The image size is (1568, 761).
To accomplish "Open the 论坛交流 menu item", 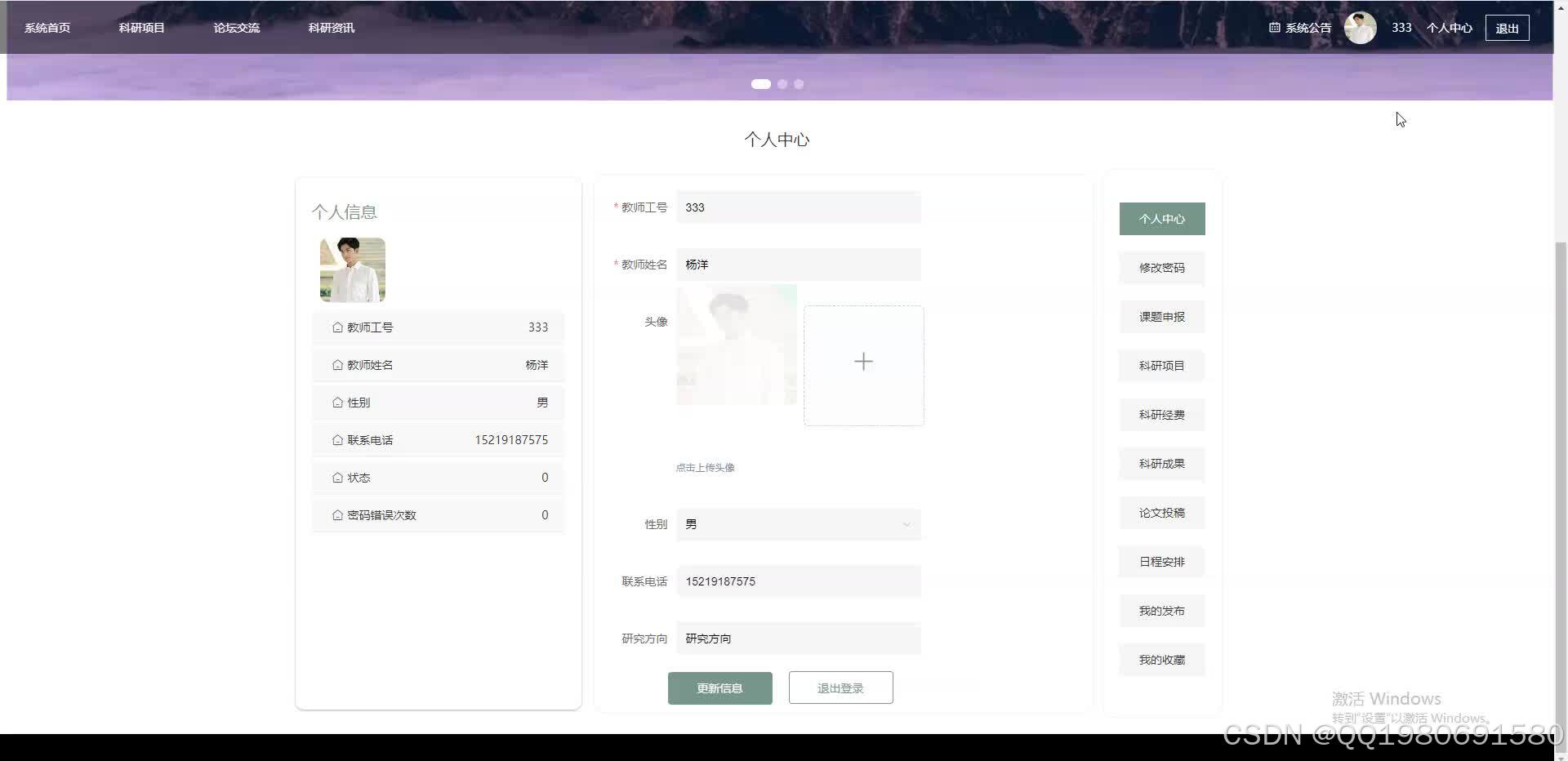I will click(x=236, y=27).
